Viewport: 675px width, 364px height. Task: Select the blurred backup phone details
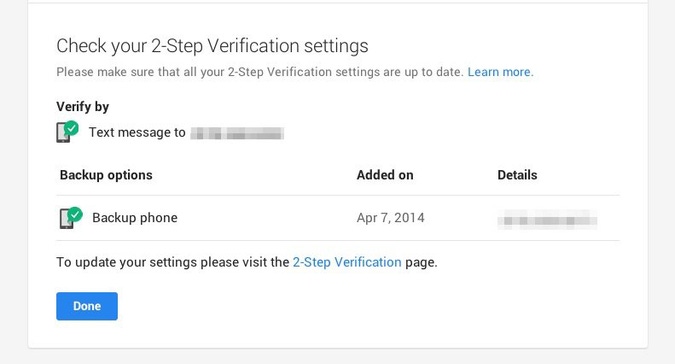(x=547, y=220)
